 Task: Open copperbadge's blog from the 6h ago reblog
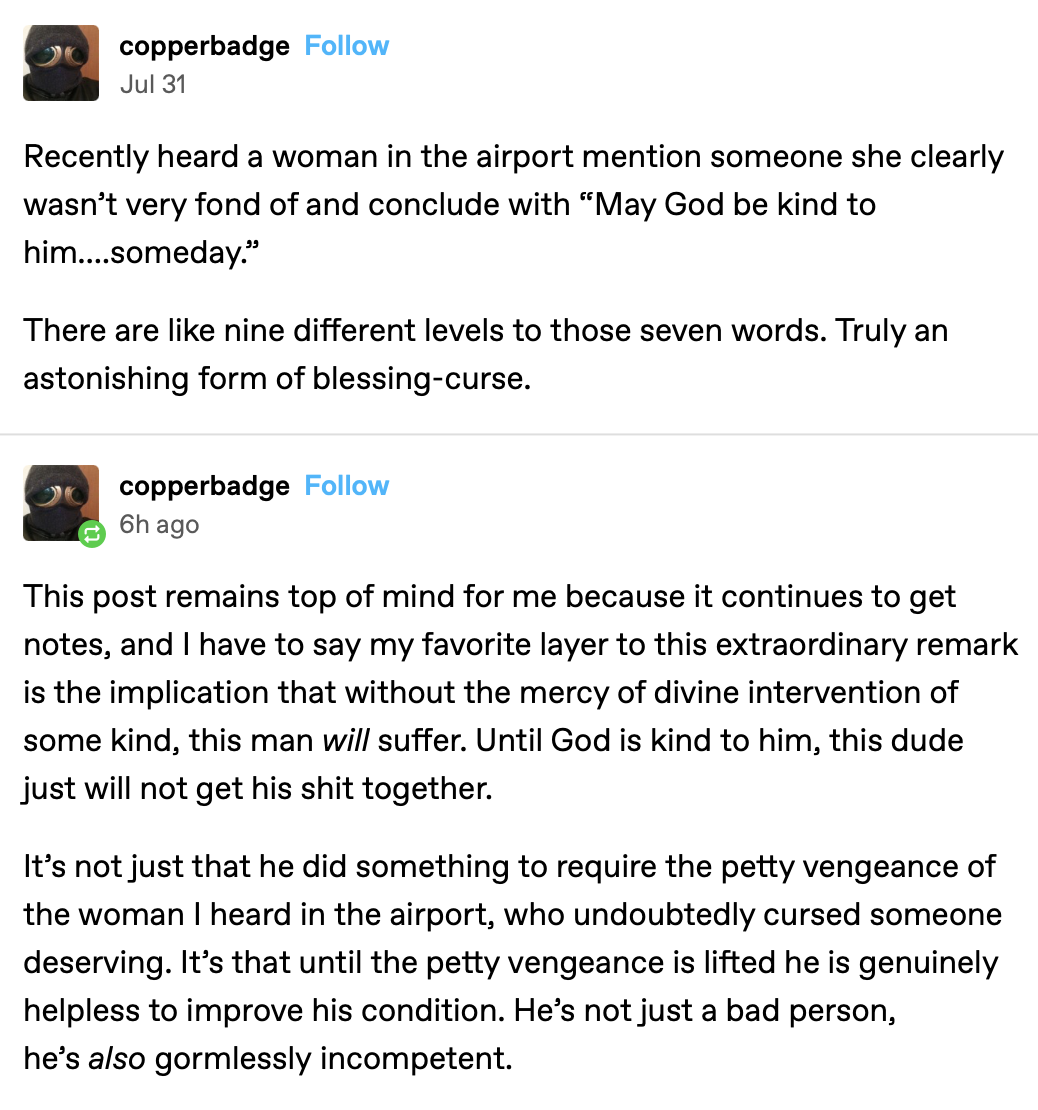204,486
